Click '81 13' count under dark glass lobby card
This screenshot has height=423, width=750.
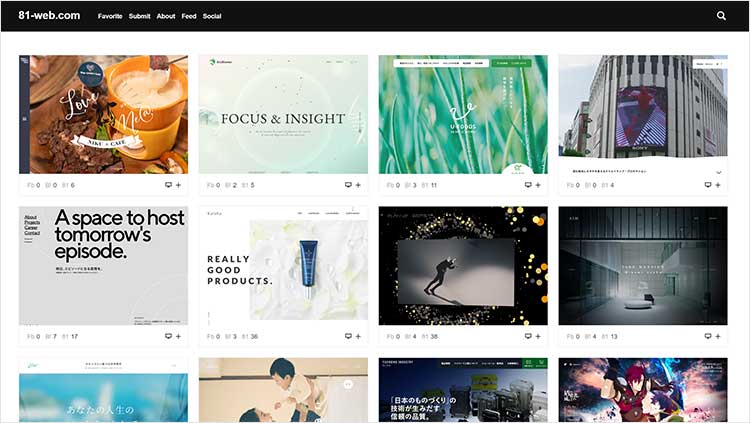click(609, 337)
